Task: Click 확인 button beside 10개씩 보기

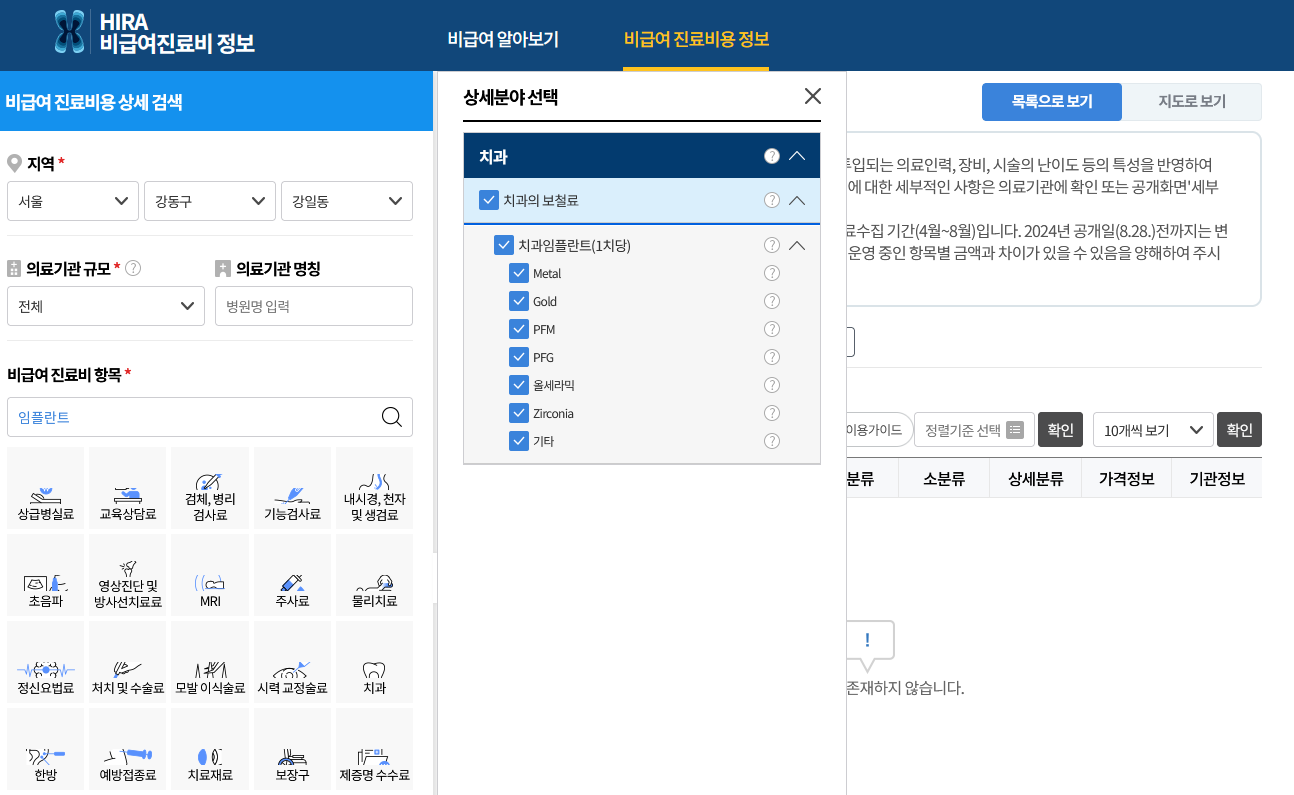Action: 1239,430
